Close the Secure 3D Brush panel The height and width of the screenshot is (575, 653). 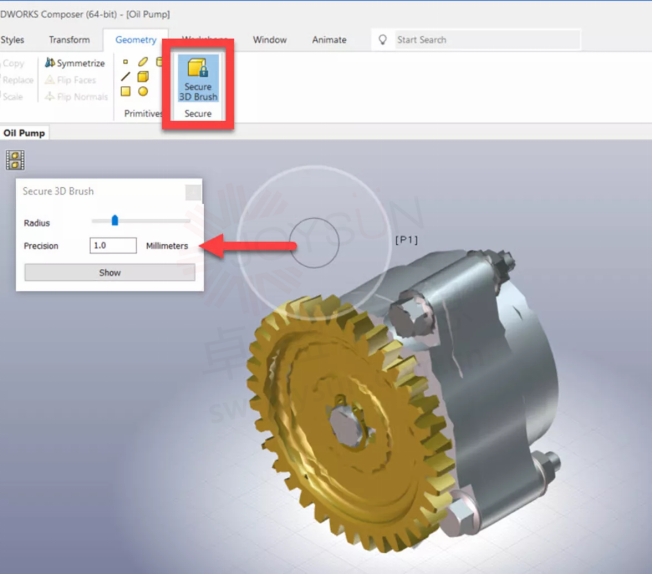[x=193, y=192]
